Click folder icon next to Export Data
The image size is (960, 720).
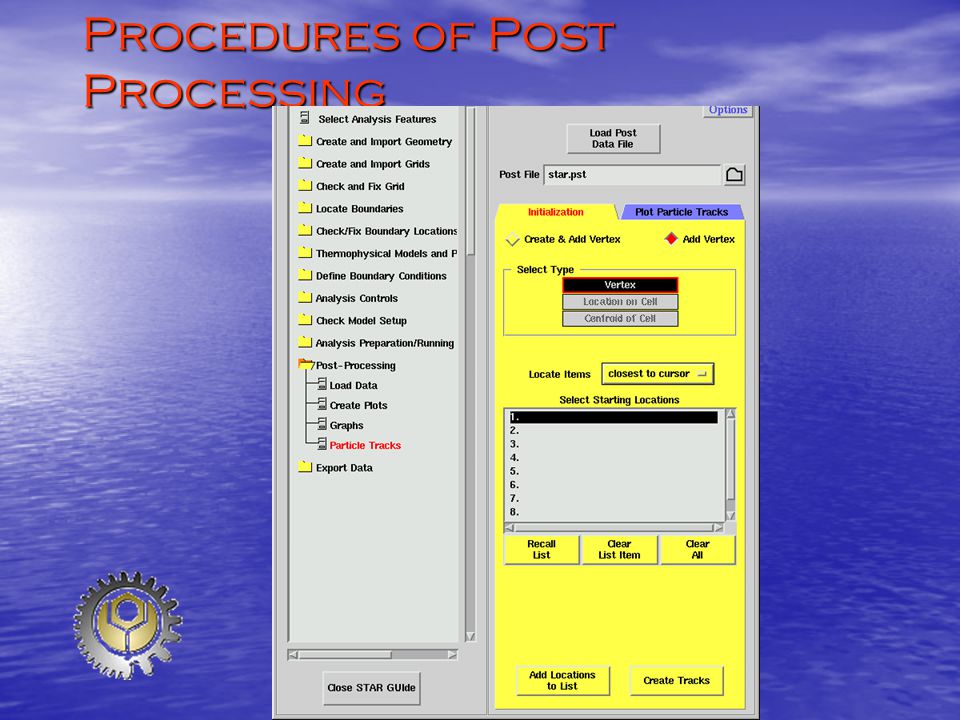(305, 467)
